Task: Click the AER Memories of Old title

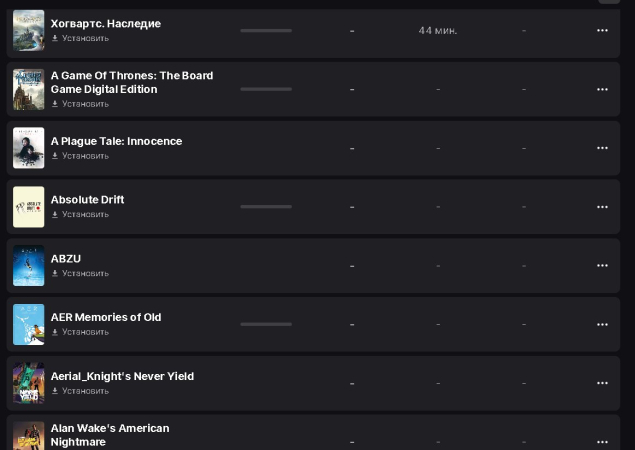Action: pyautogui.click(x=106, y=317)
